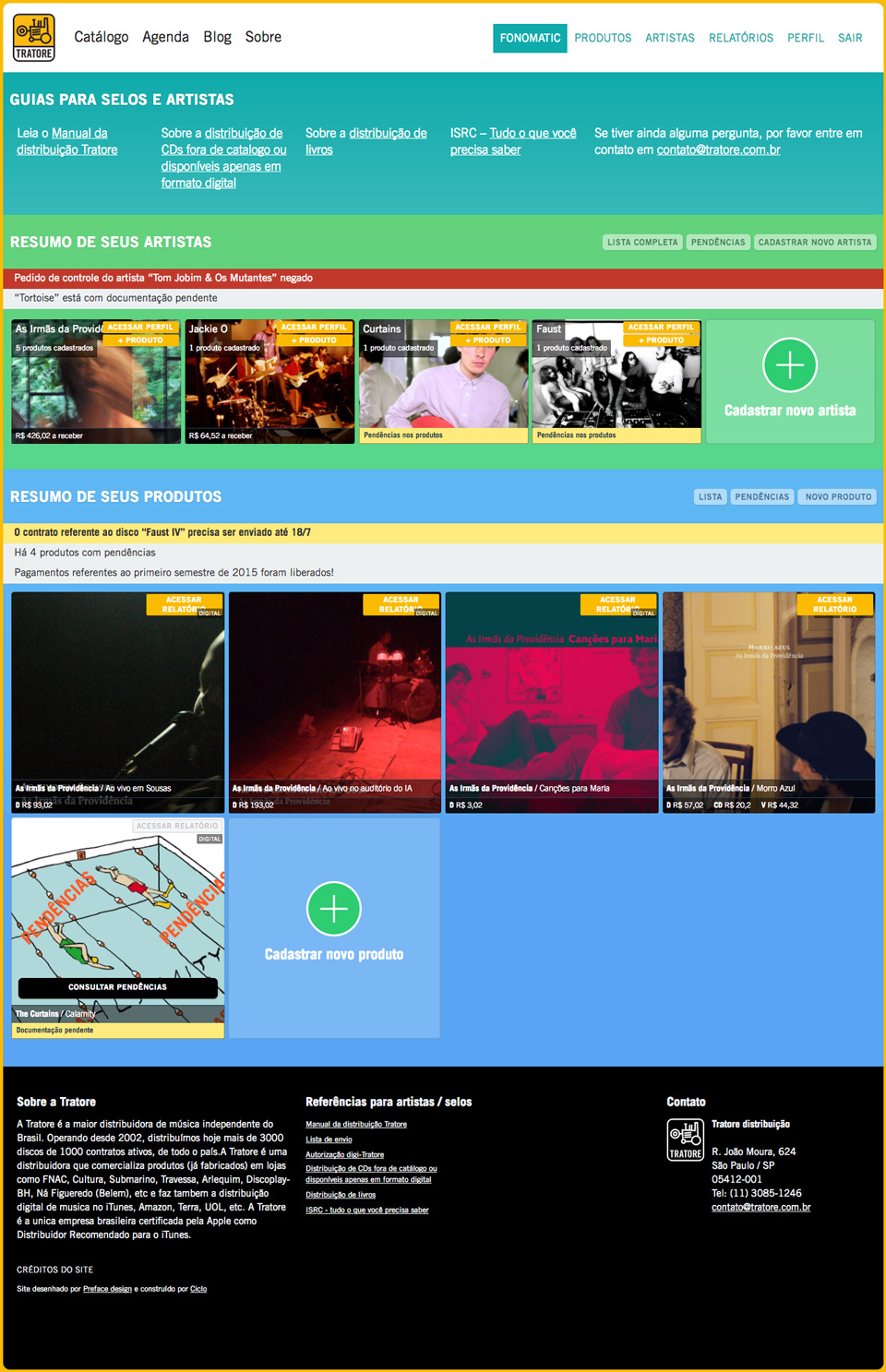Click the green plus icon for new artist

[x=790, y=364]
